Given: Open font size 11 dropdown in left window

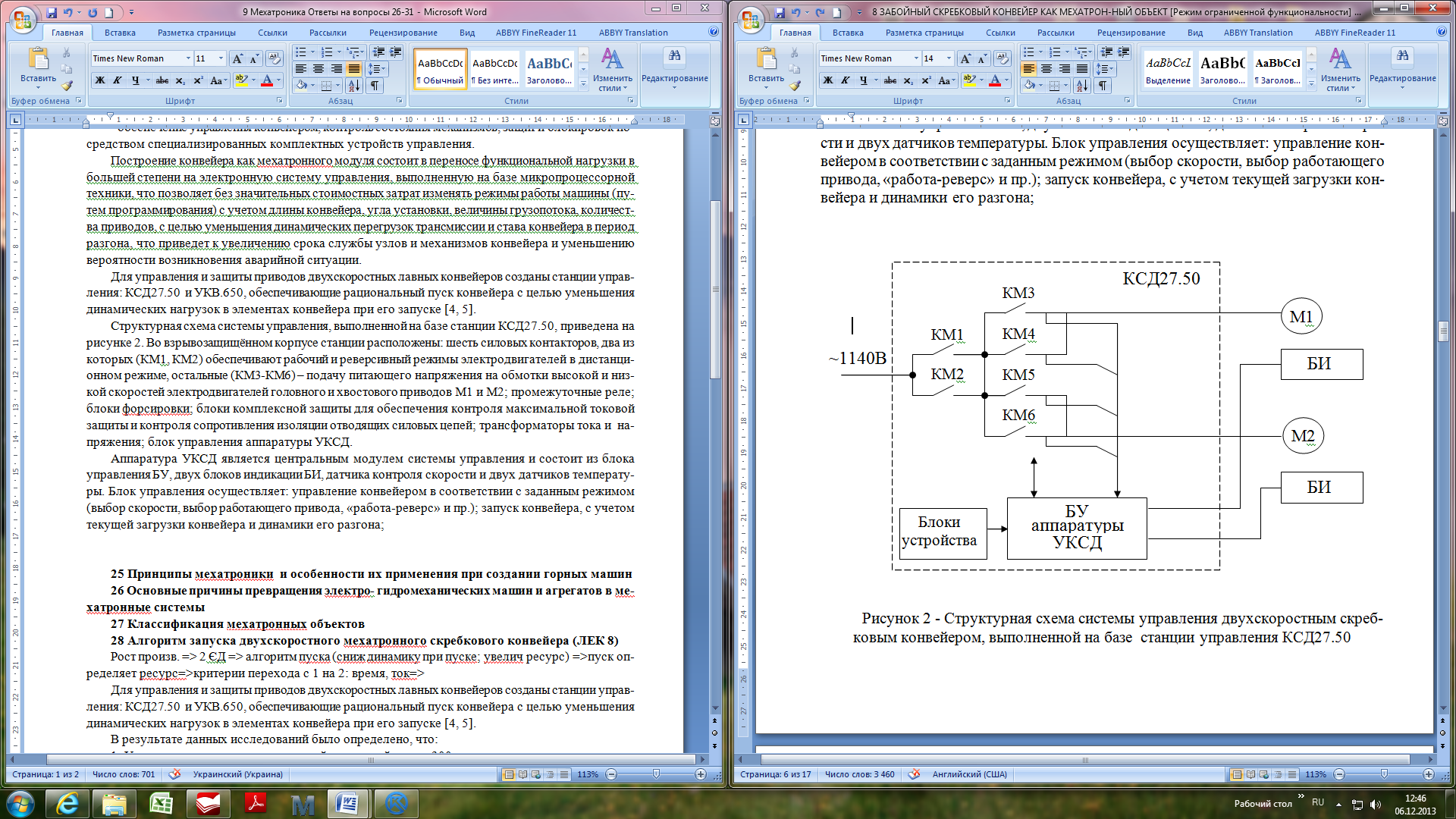Looking at the screenshot, I should pyautogui.click(x=221, y=58).
